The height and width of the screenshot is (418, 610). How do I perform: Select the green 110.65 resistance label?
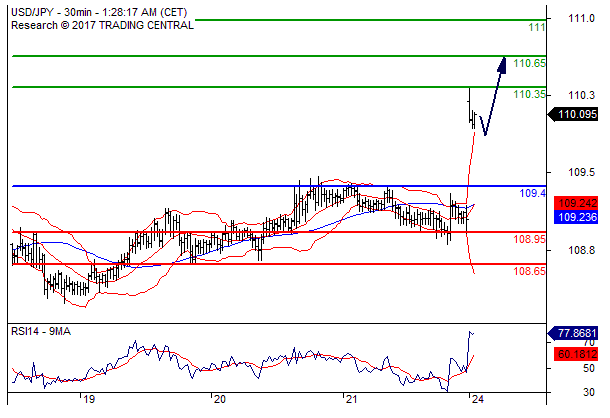coord(529,63)
